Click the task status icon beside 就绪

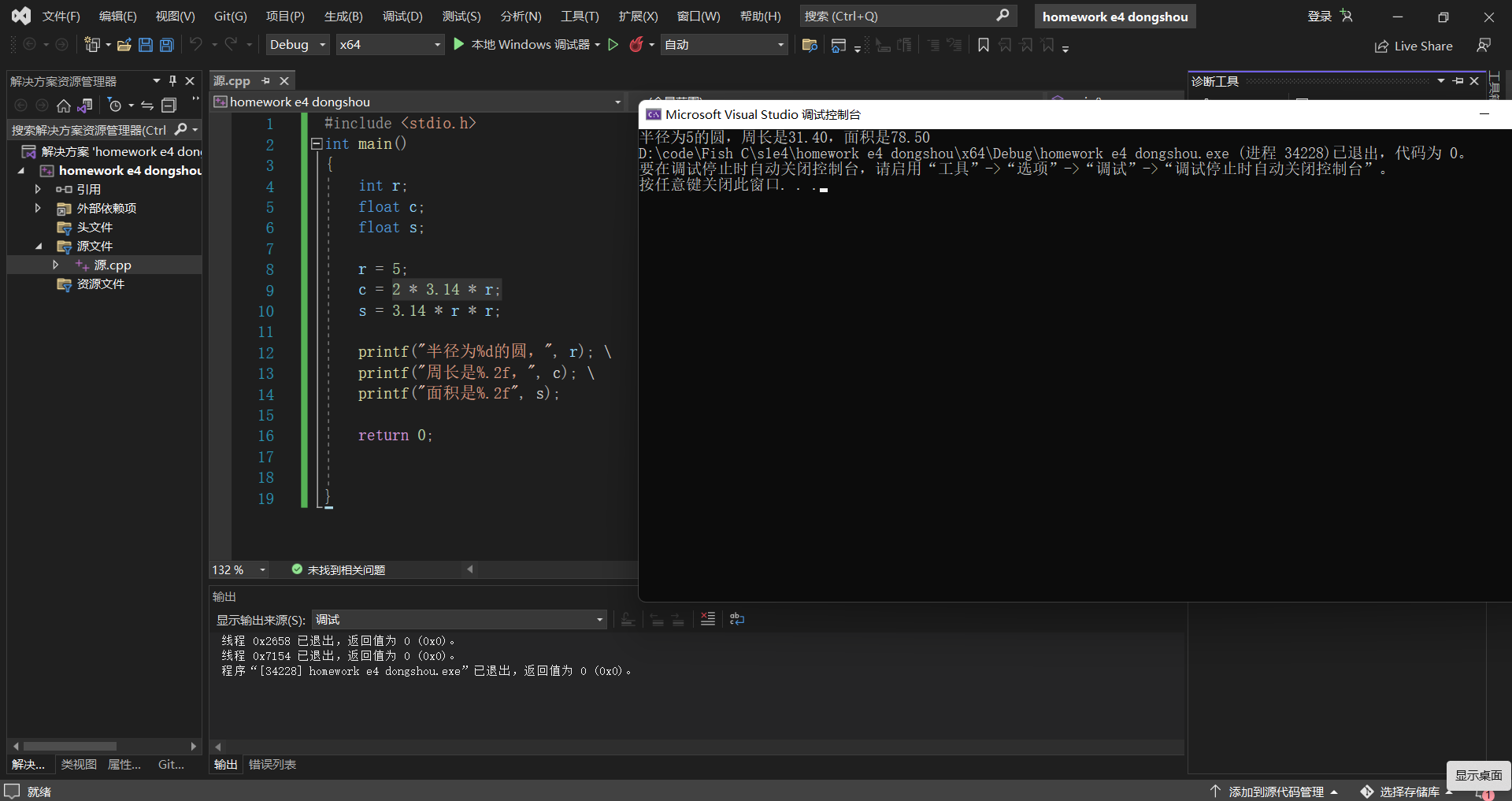point(12,791)
